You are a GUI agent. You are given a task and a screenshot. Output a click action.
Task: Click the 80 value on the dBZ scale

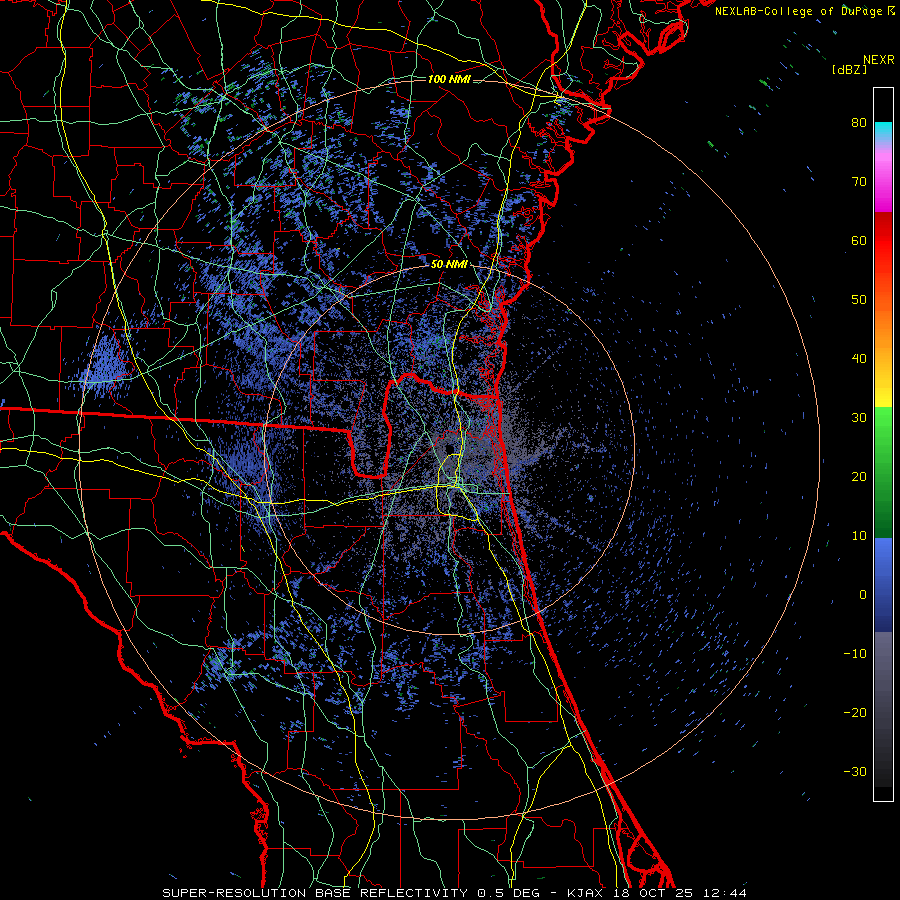coord(859,122)
